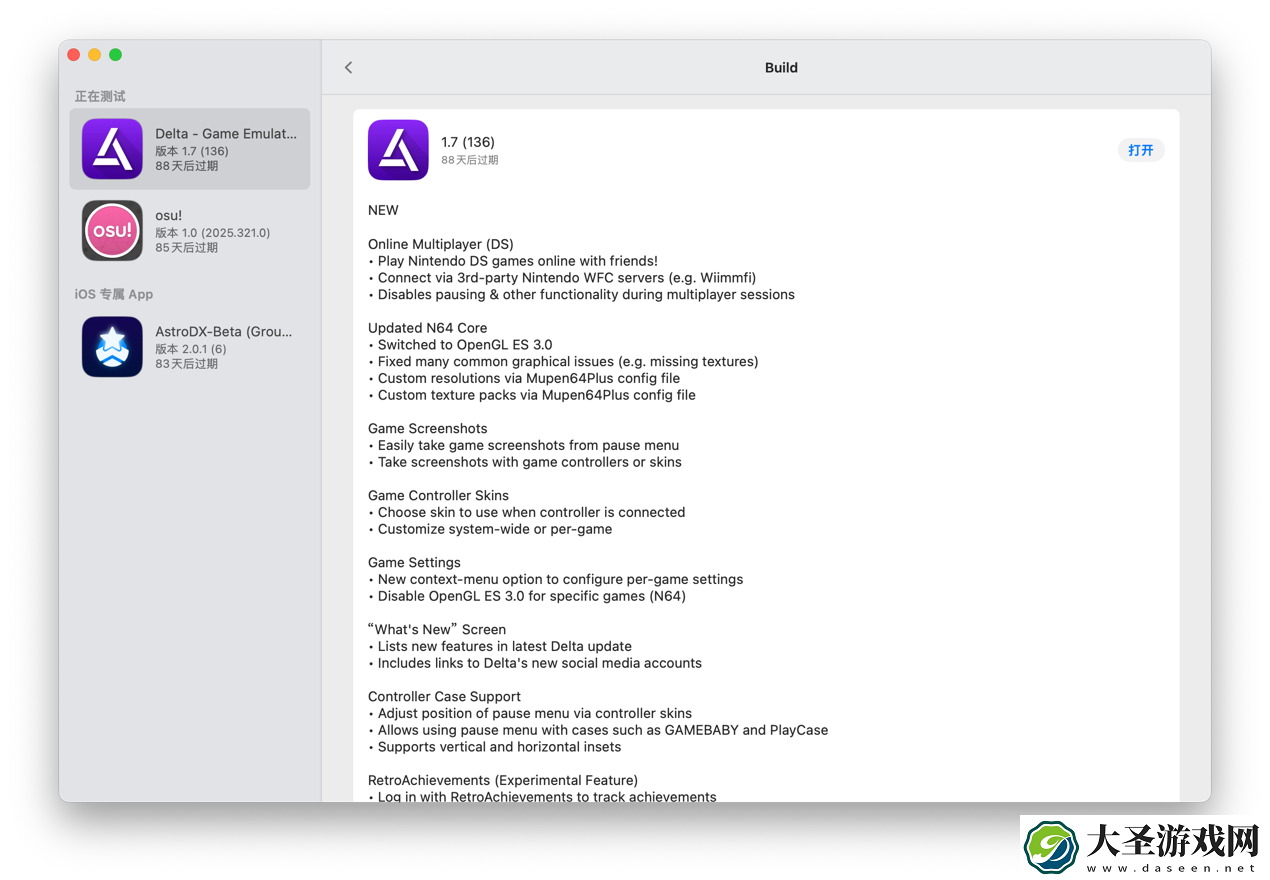The width and height of the screenshot is (1270, 880).
Task: Click the 'Disables pausing' multiplayer line
Action: 581,295
